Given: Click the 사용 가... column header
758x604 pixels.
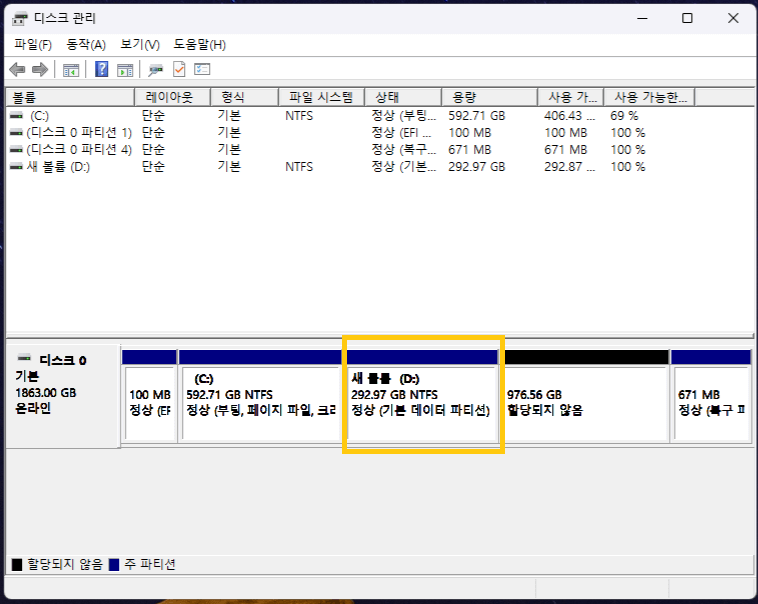Looking at the screenshot, I should pyautogui.click(x=570, y=97).
